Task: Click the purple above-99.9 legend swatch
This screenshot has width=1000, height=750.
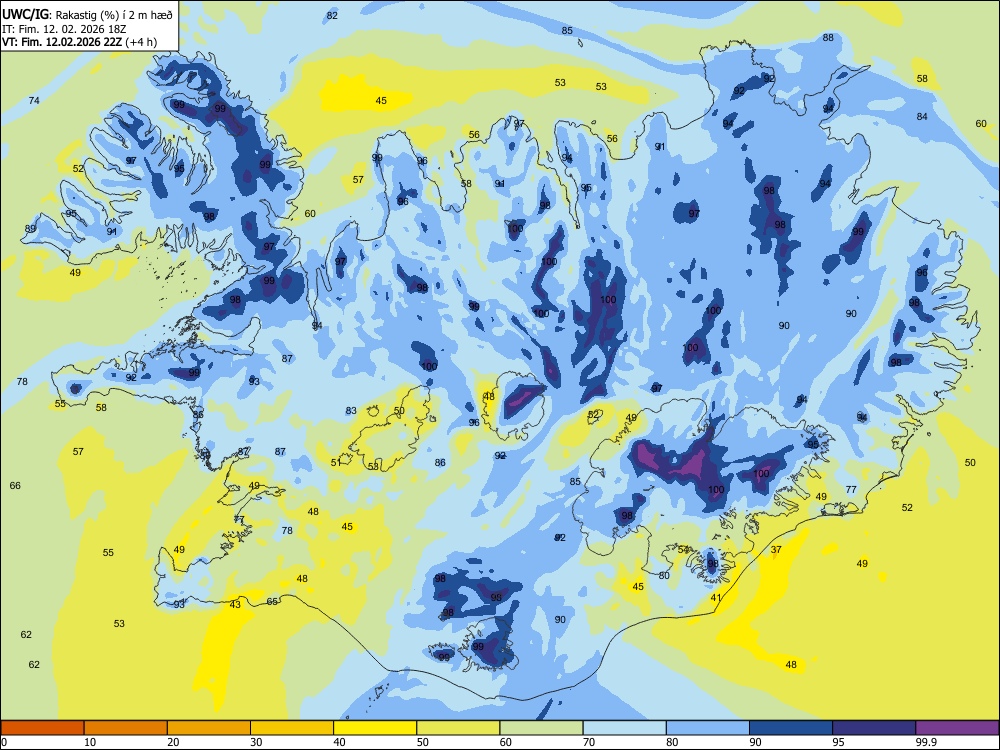Action: coord(957,728)
